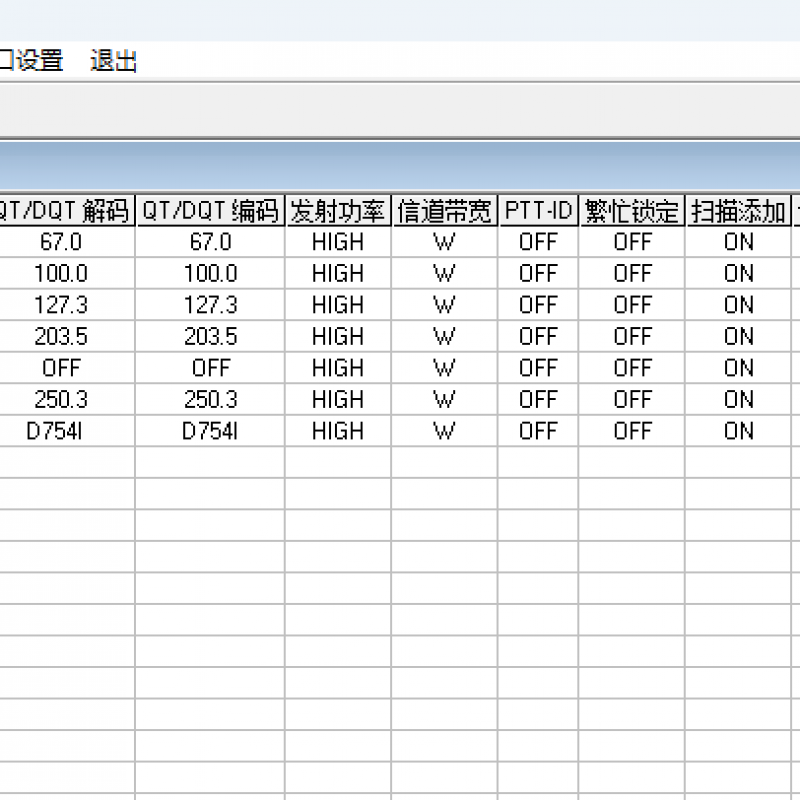Viewport: 800px width, 800px height.
Task: Select the PTT-ID column header
Action: 539,211
